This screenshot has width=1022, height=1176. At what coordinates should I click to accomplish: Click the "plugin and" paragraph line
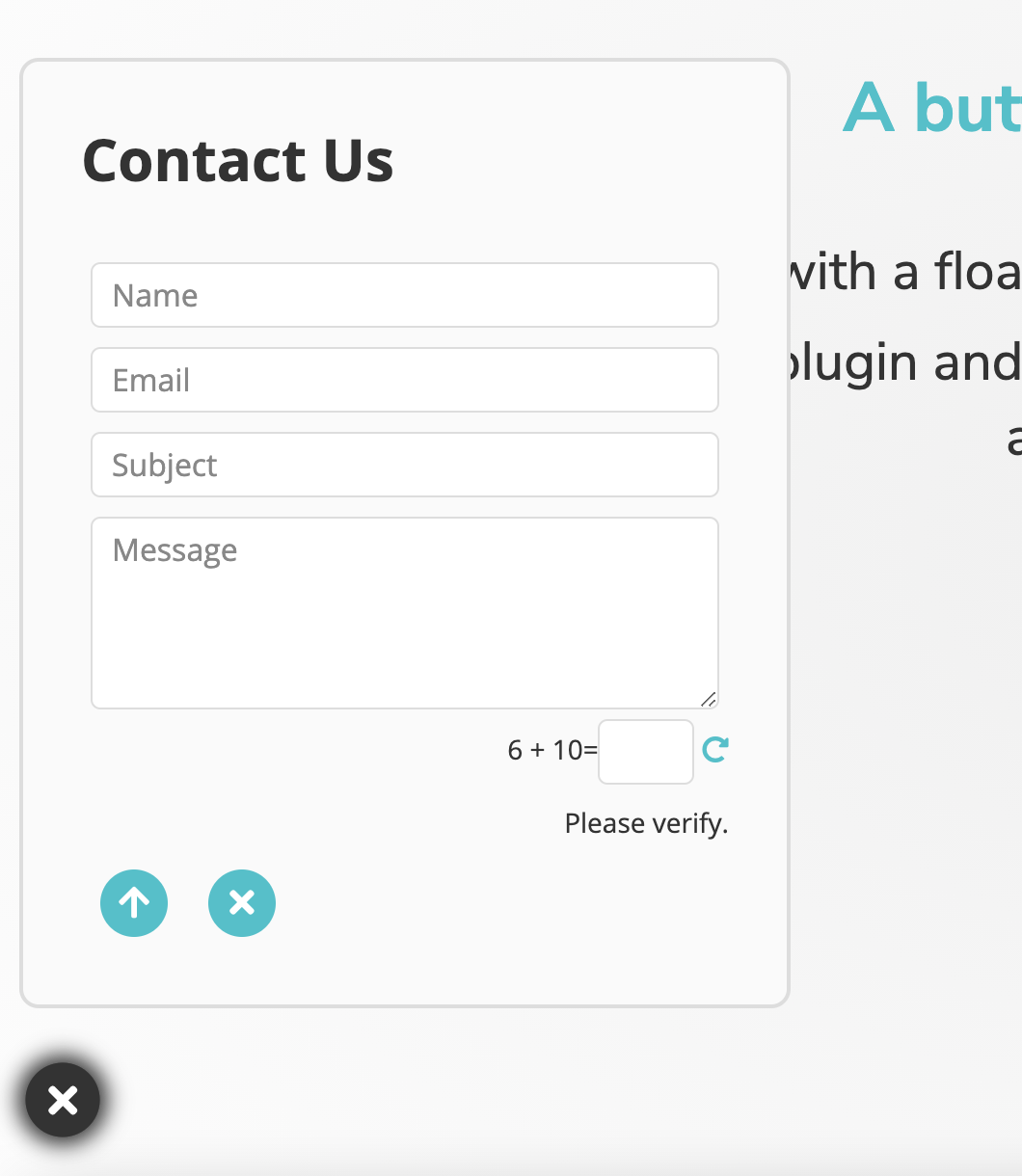905,362
